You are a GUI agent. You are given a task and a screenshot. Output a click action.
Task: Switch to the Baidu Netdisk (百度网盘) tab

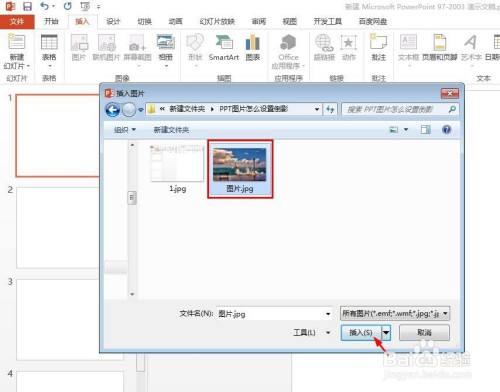(x=373, y=22)
